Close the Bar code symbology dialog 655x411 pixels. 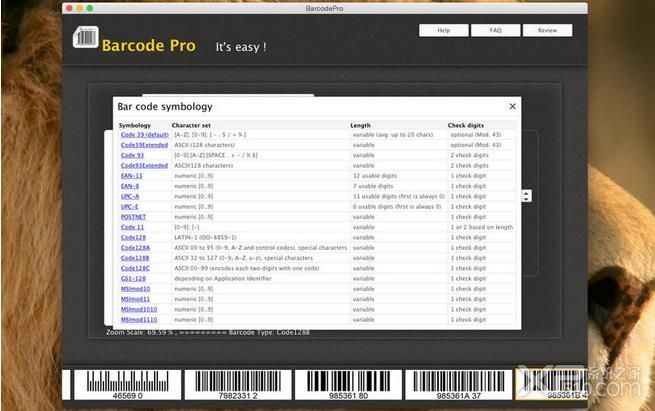[x=513, y=107]
